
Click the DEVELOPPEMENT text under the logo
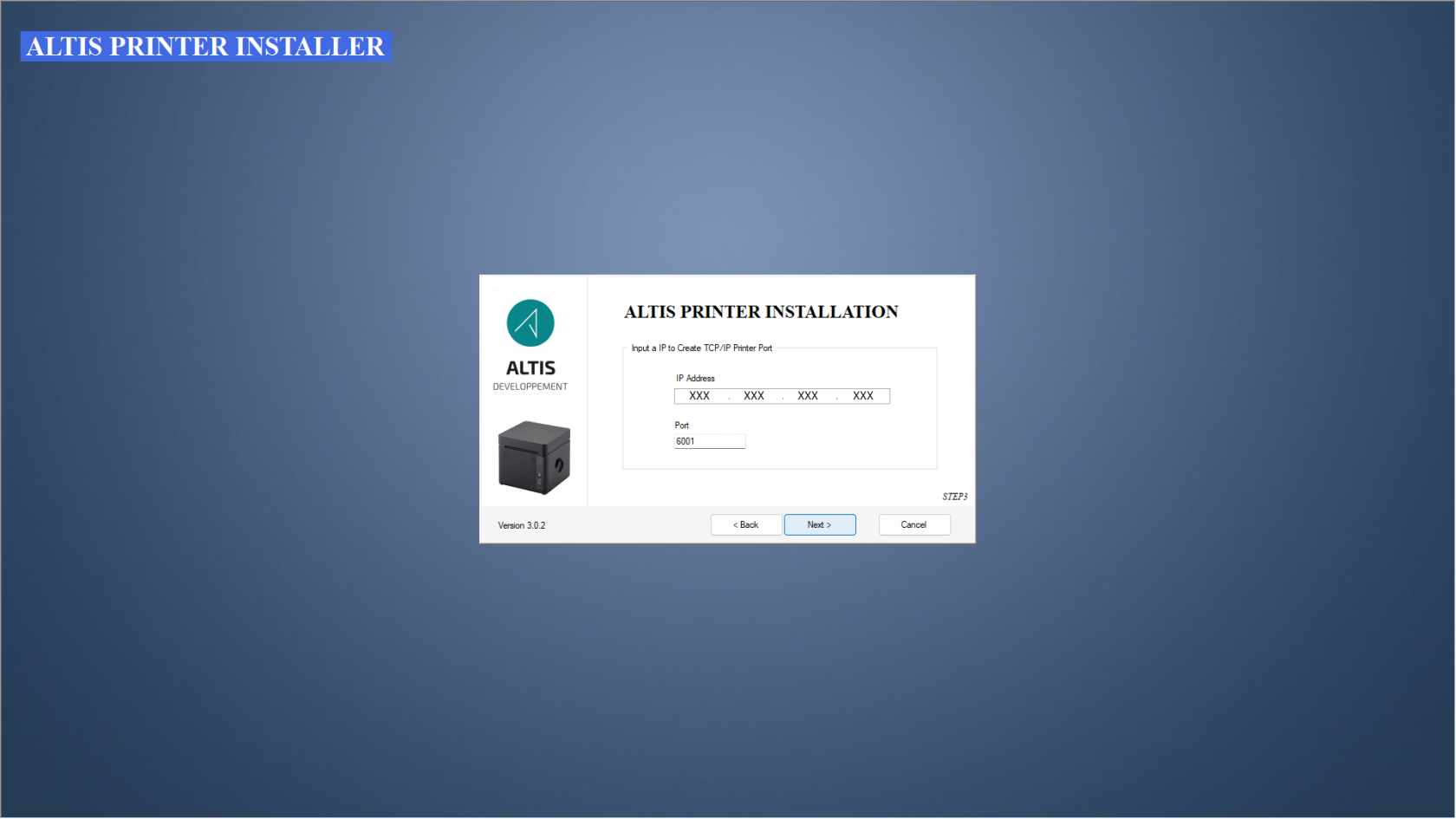(x=530, y=387)
